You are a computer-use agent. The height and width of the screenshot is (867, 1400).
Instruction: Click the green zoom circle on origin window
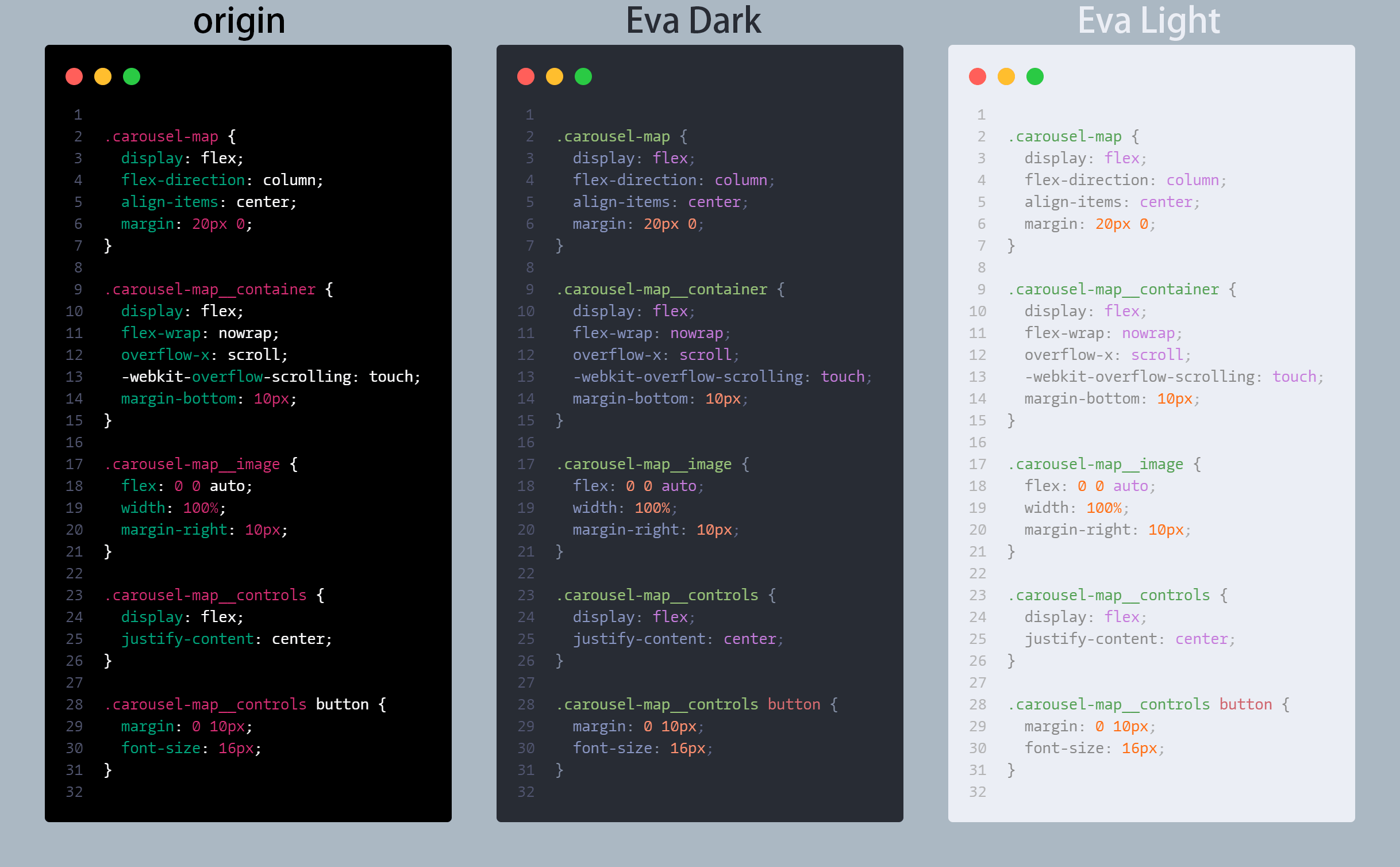(131, 76)
